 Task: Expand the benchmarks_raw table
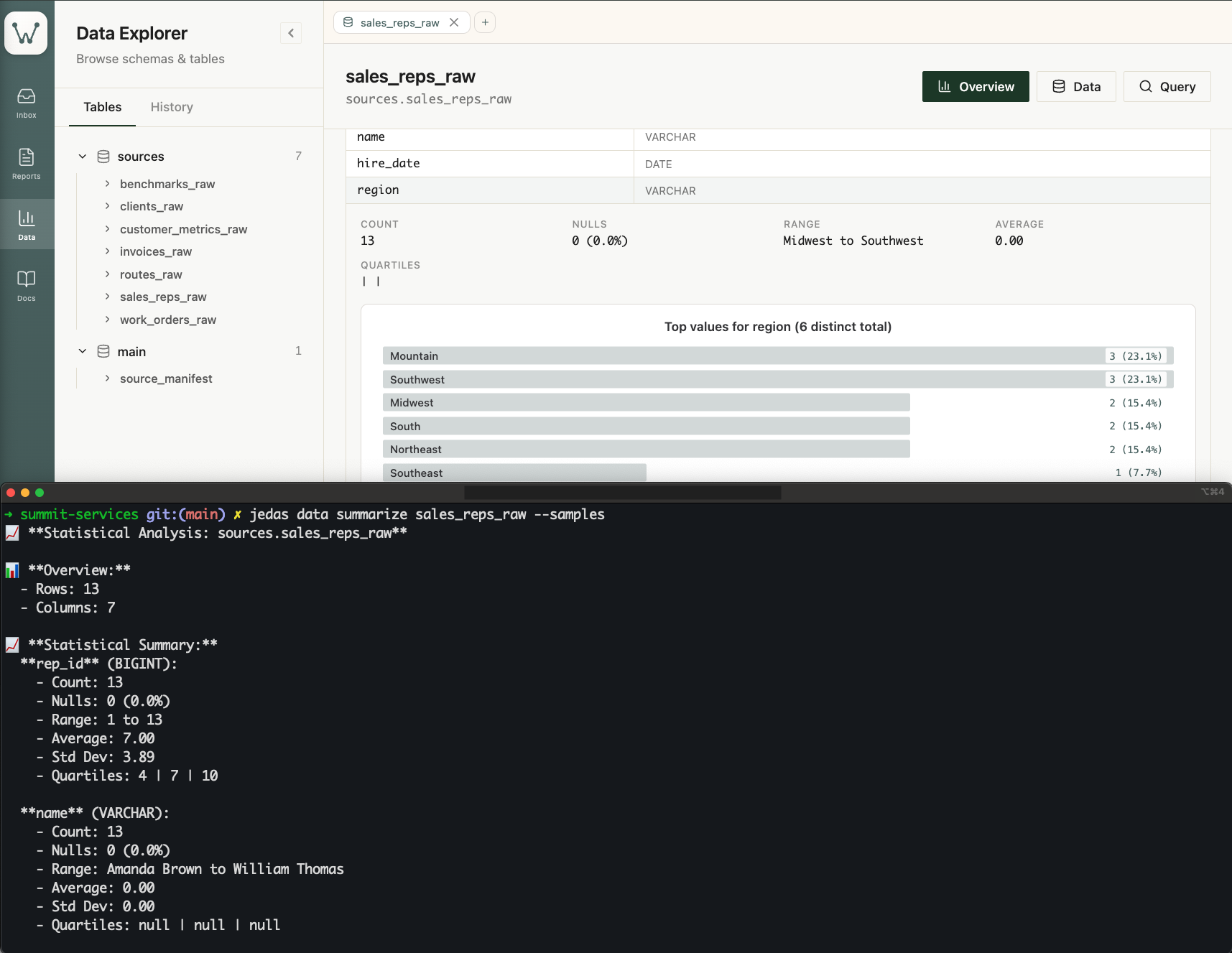coord(107,184)
